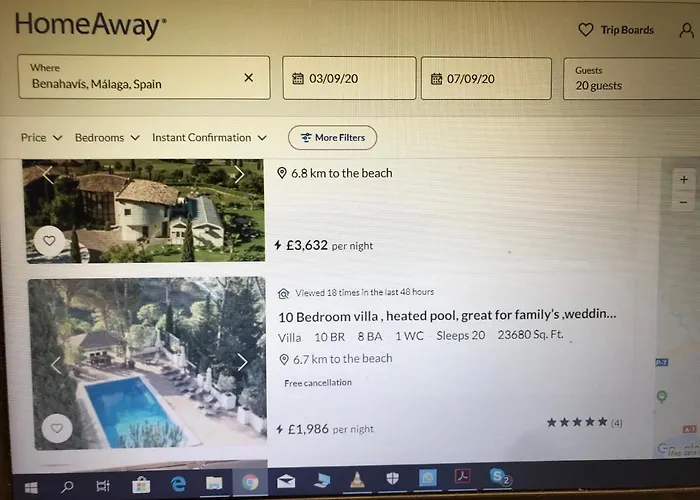
Task: Expand the Price filter dropdown
Action: 41,138
